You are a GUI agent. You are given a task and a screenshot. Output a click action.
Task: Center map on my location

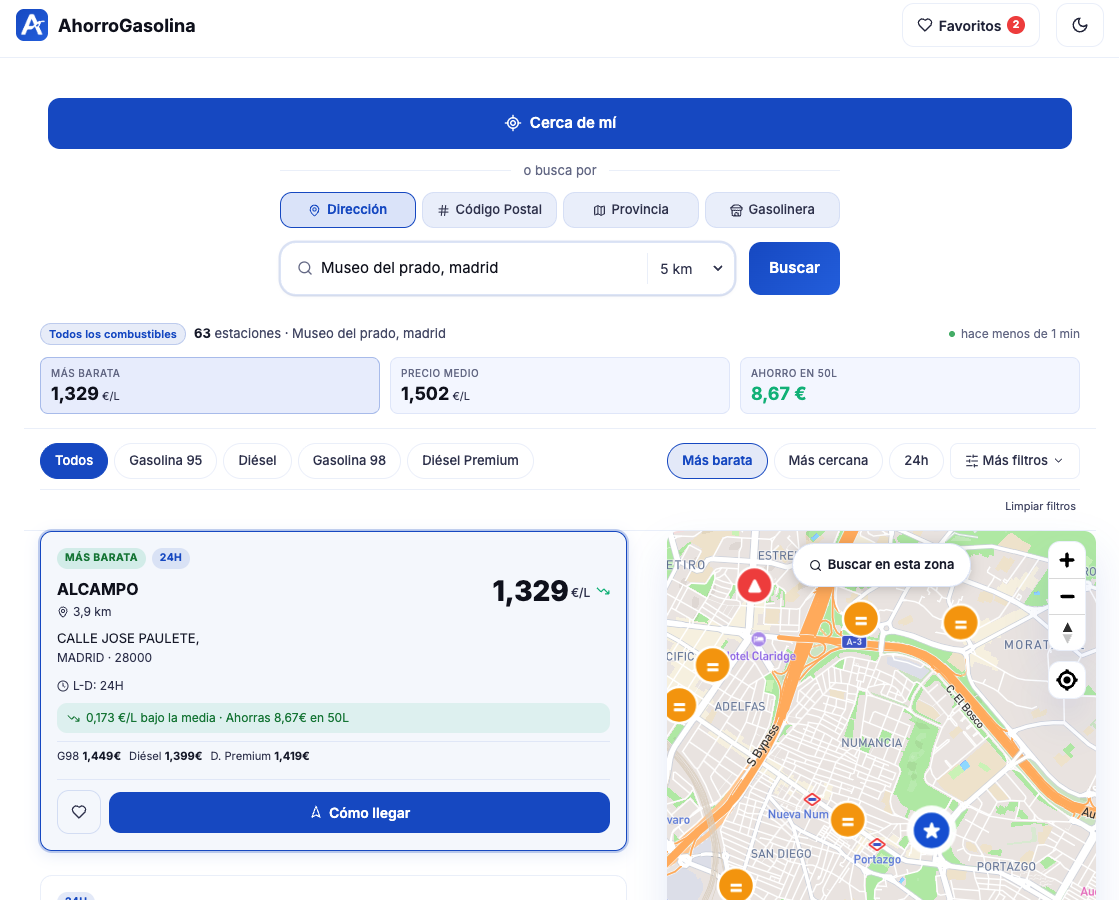(1067, 680)
